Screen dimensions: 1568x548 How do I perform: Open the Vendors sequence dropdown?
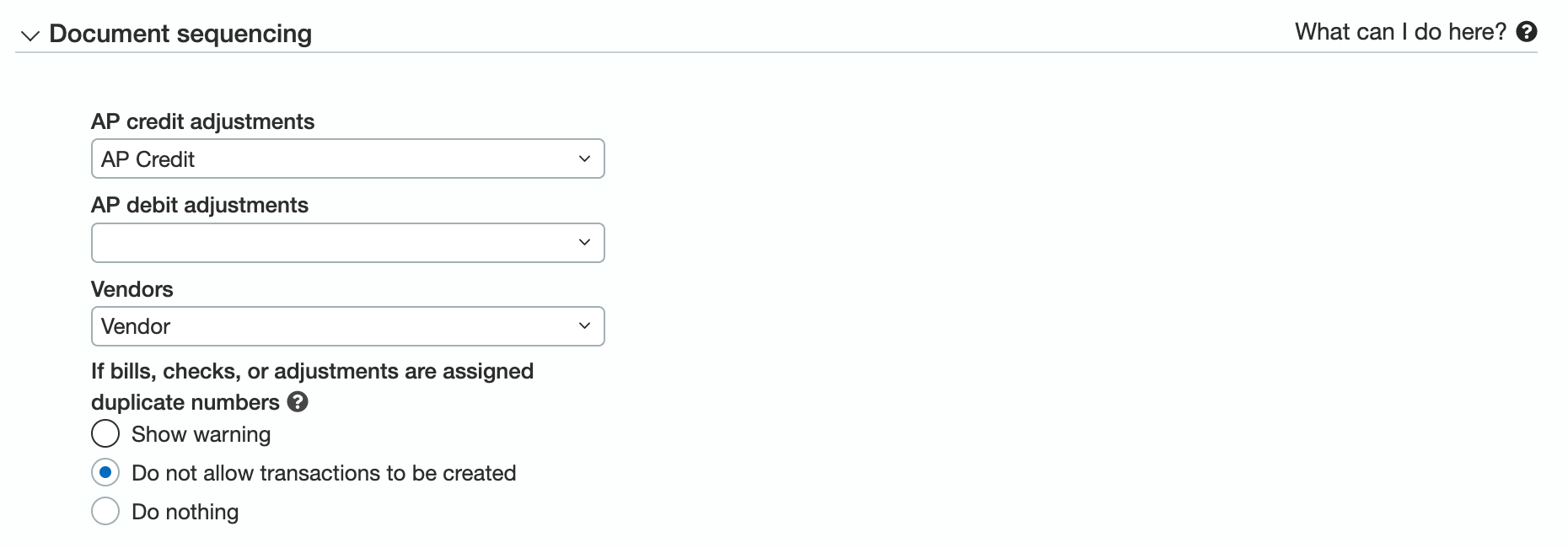347,326
